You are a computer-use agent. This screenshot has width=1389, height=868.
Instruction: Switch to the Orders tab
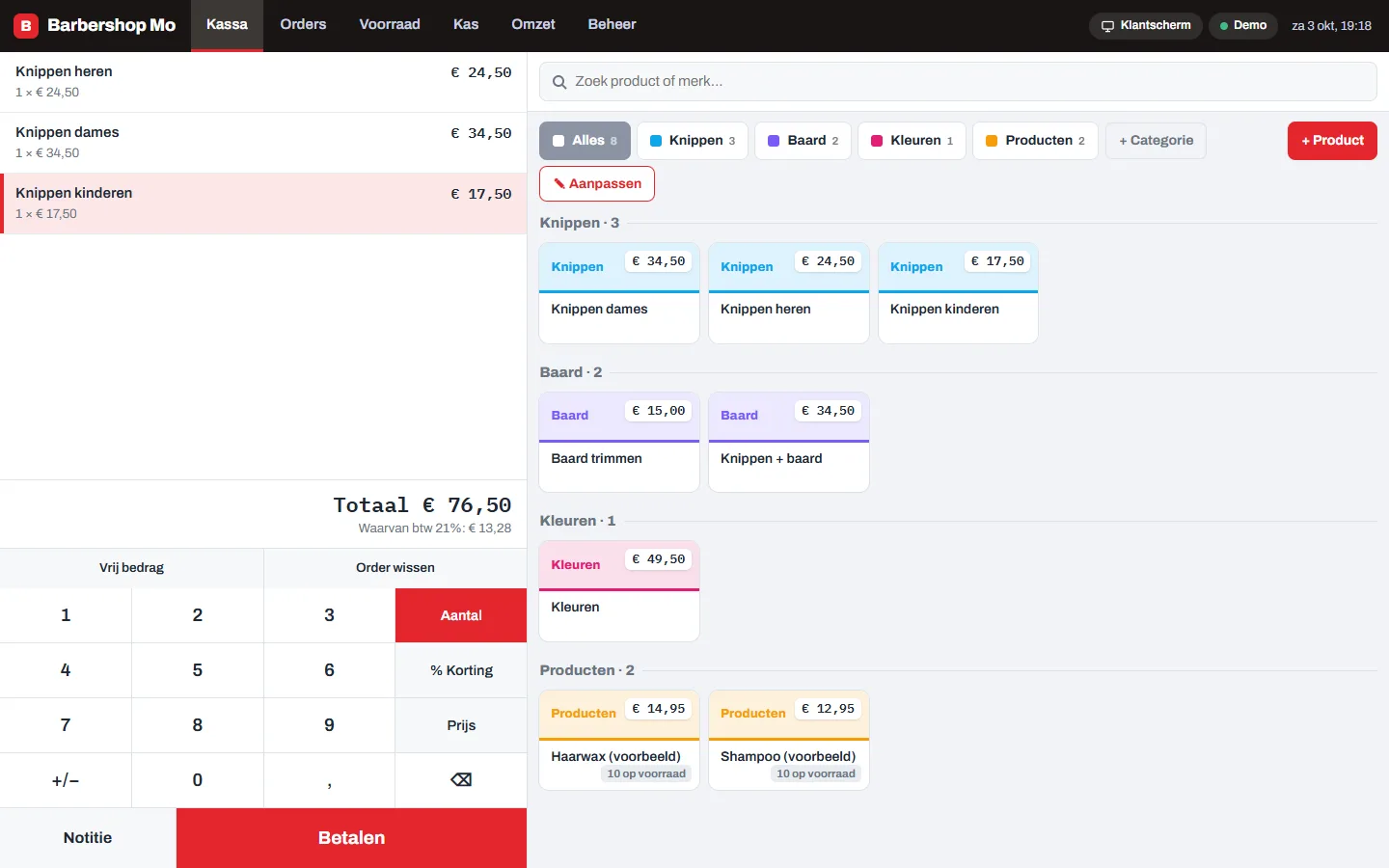click(303, 25)
